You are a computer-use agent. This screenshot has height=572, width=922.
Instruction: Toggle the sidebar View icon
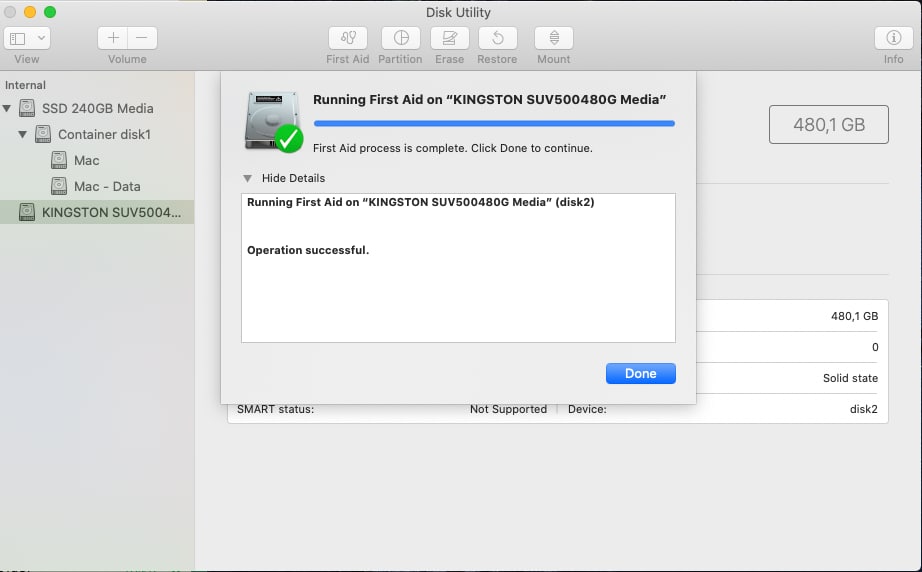[x=18, y=38]
